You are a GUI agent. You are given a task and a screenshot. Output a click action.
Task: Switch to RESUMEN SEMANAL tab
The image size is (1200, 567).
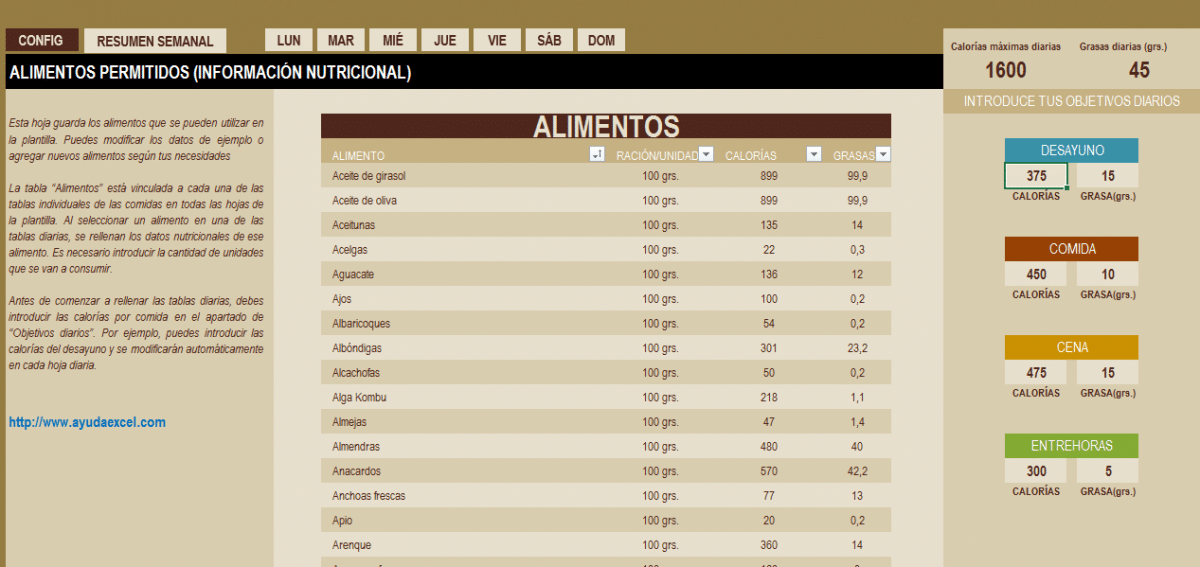point(155,41)
